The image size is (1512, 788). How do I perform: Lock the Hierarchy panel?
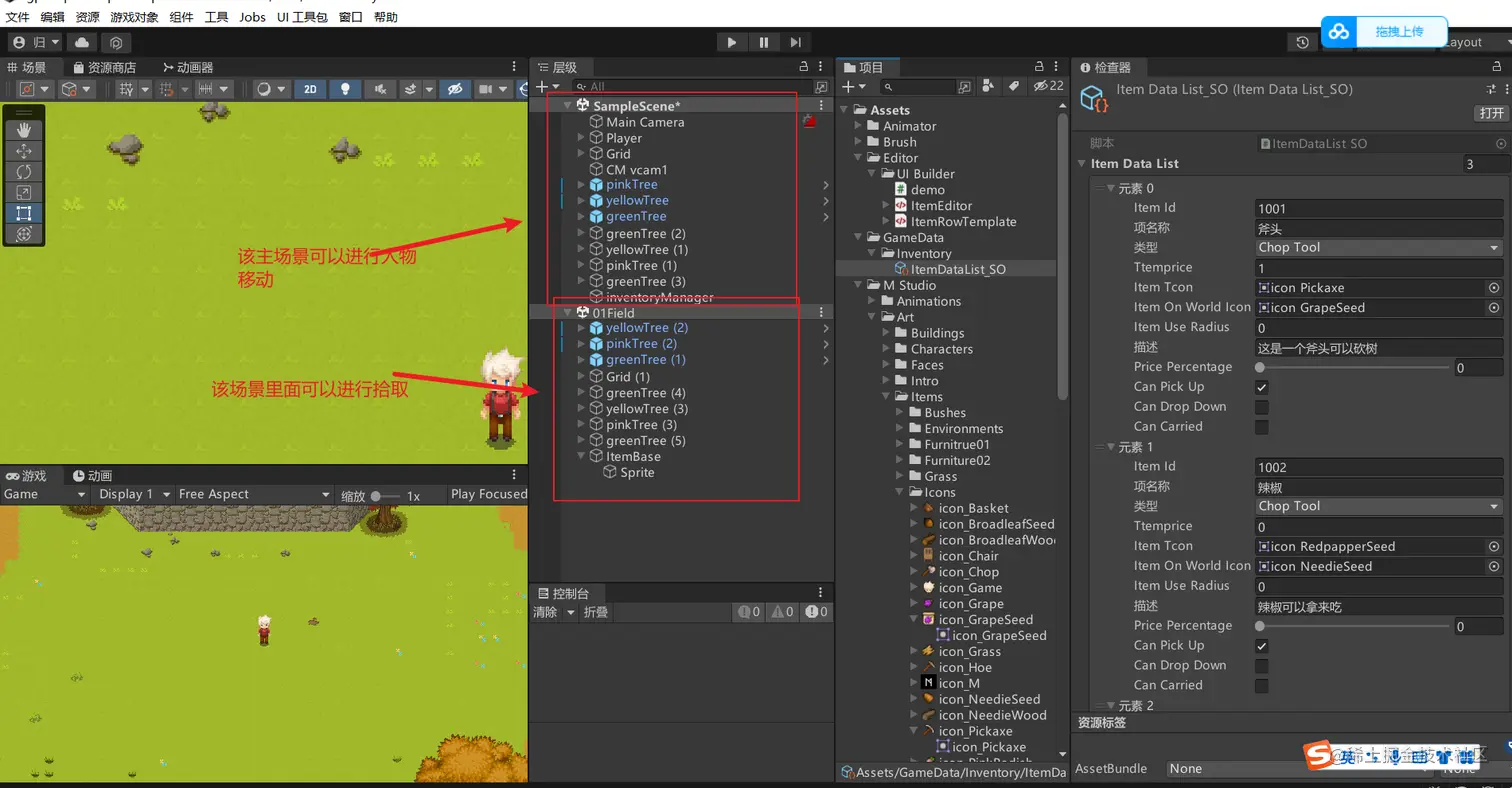803,67
